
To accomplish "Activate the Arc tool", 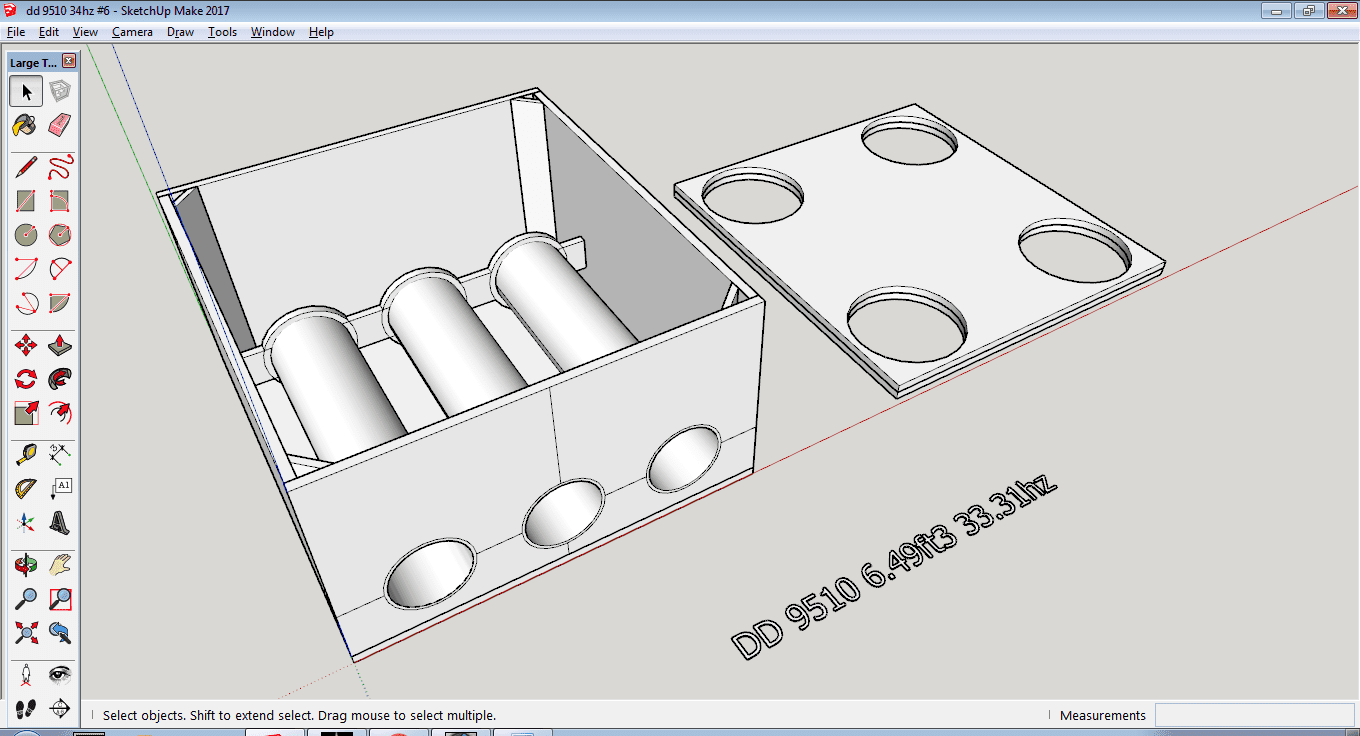I will coord(26,269).
